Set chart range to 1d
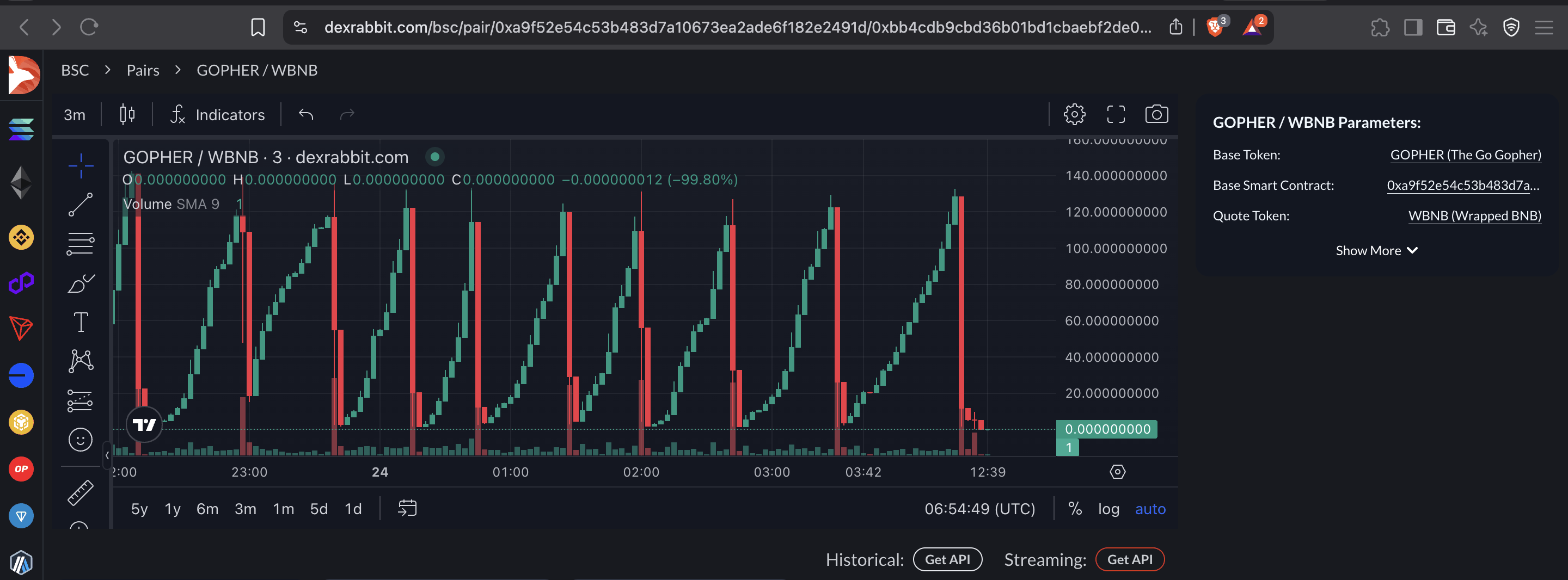 (x=353, y=509)
